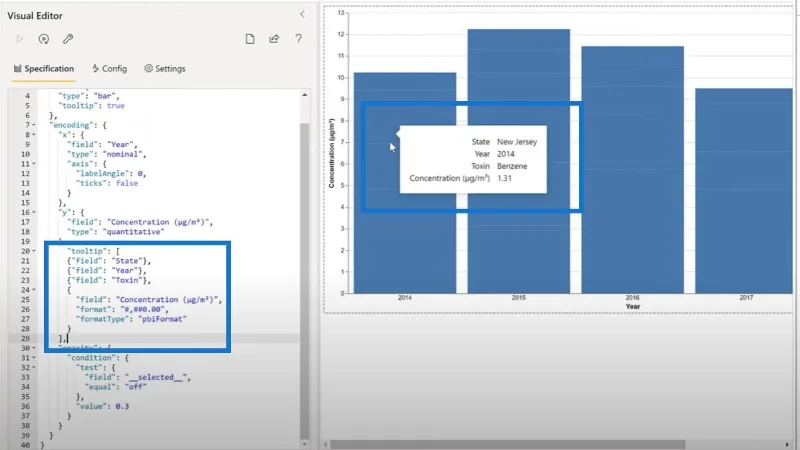Toggle the auto-apply icon

pyautogui.click(x=44, y=39)
